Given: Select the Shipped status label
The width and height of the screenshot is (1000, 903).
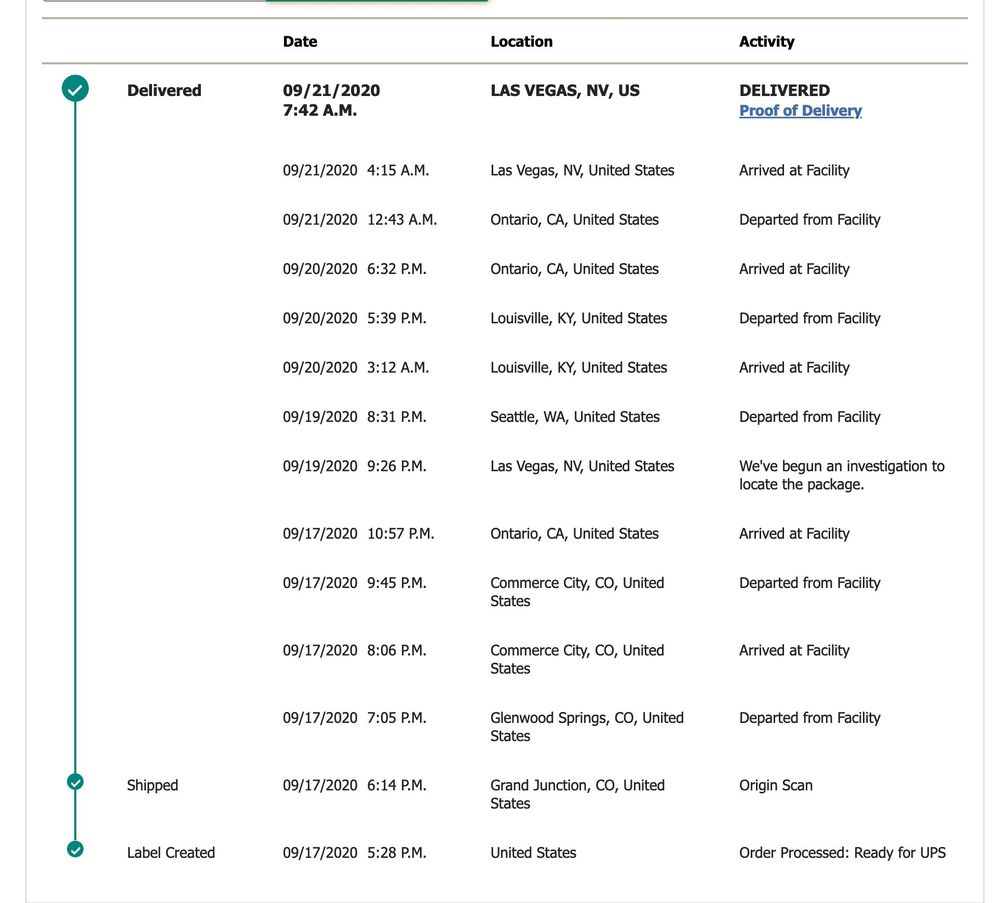Looking at the screenshot, I should [152, 786].
